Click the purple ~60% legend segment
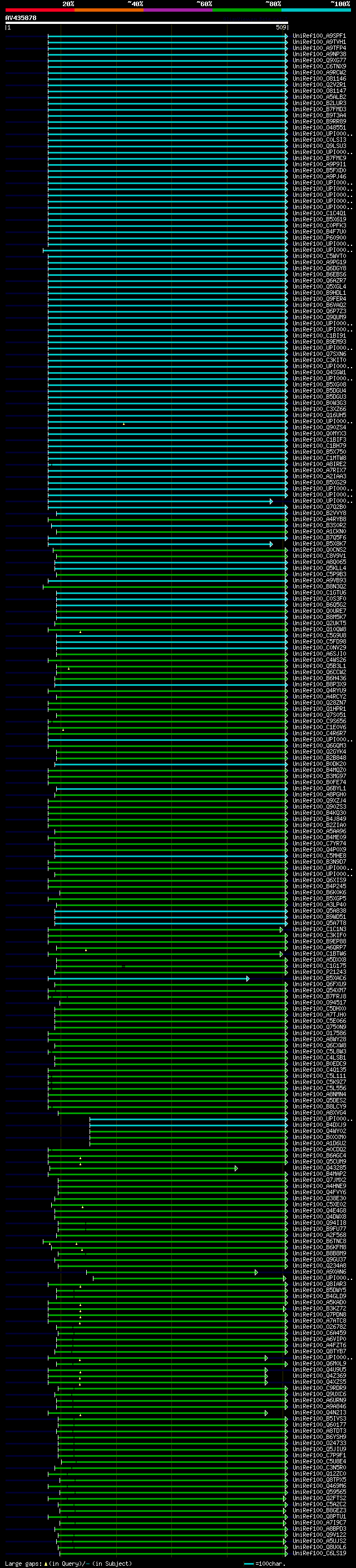356x1568 pixels. pyautogui.click(x=179, y=10)
